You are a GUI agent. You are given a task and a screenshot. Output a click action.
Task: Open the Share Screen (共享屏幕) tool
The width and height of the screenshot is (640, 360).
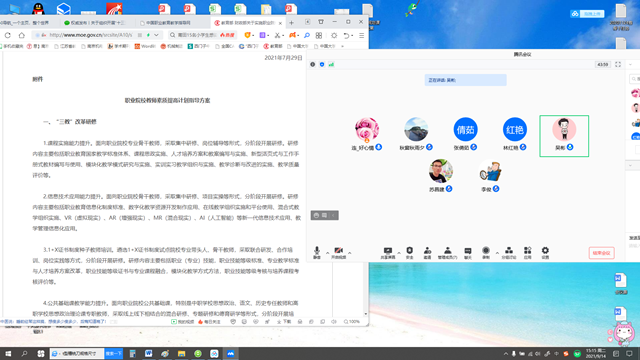pos(388,253)
